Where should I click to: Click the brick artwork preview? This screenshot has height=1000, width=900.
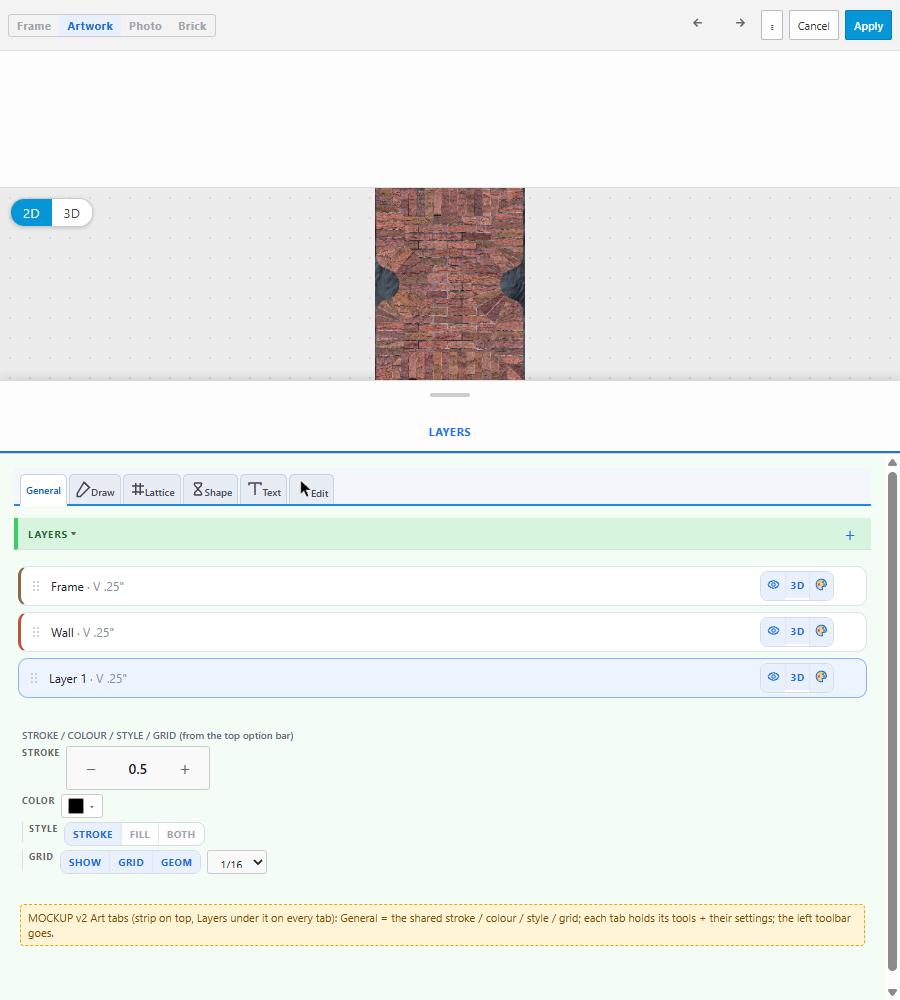450,284
